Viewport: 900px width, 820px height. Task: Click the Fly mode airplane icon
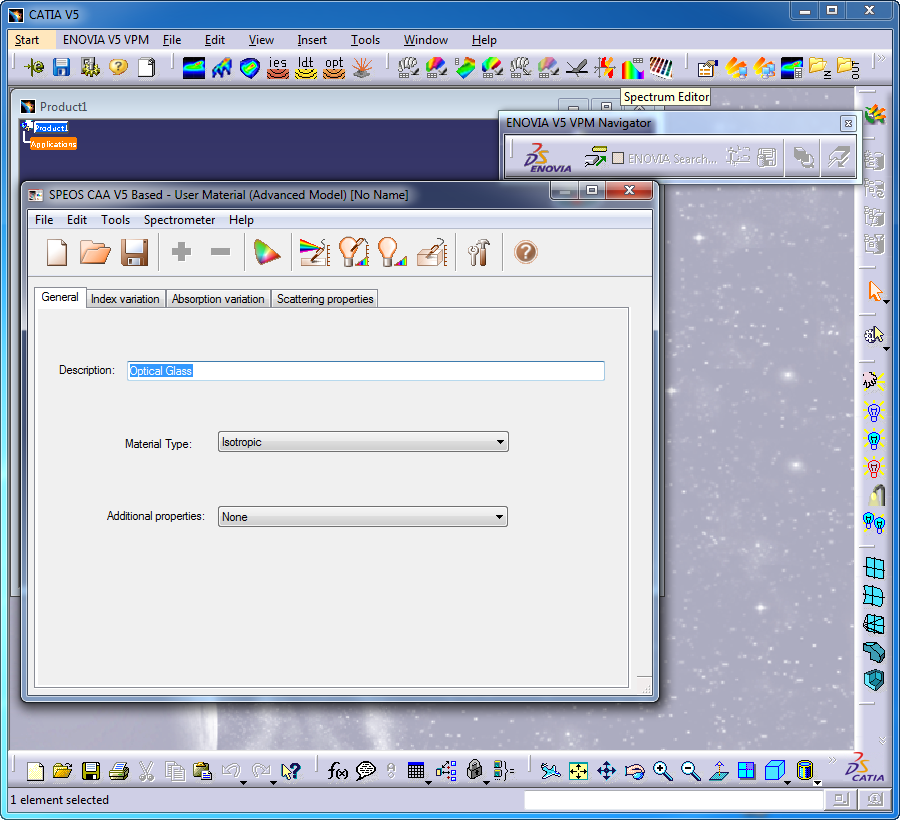tap(550, 771)
